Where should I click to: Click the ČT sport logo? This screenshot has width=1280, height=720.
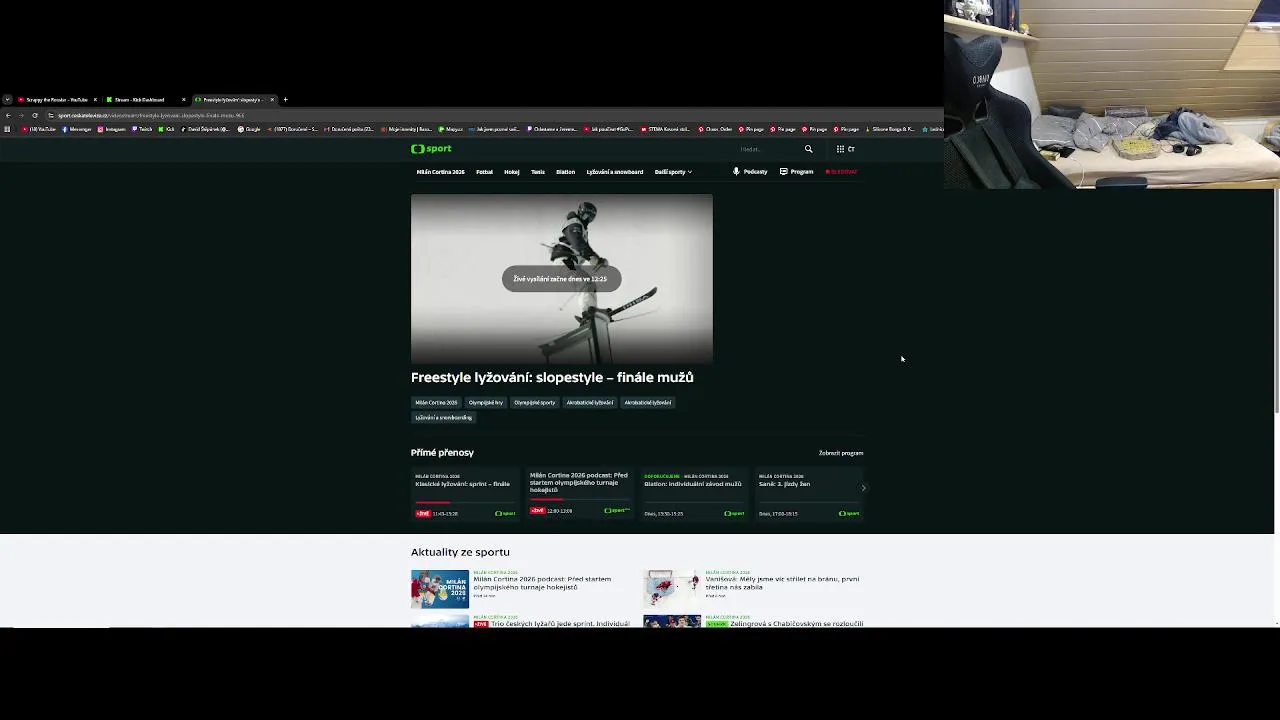[x=431, y=149]
